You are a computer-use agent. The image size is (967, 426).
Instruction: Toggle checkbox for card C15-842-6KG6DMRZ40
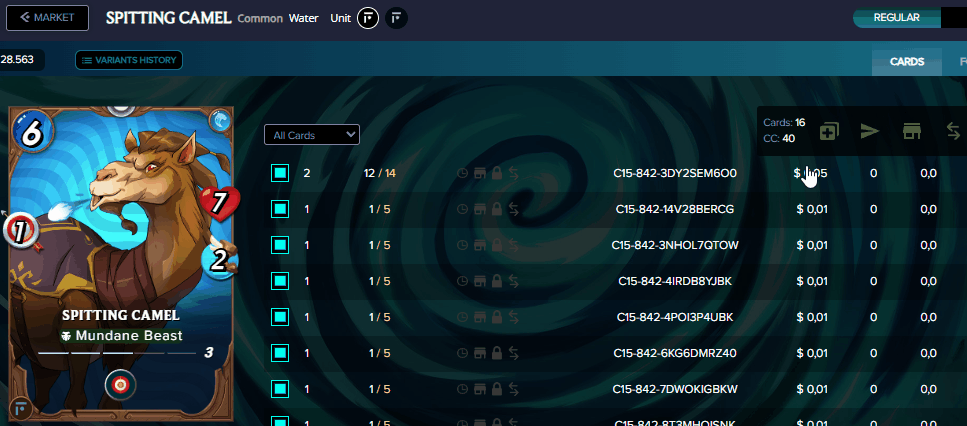[x=280, y=353]
